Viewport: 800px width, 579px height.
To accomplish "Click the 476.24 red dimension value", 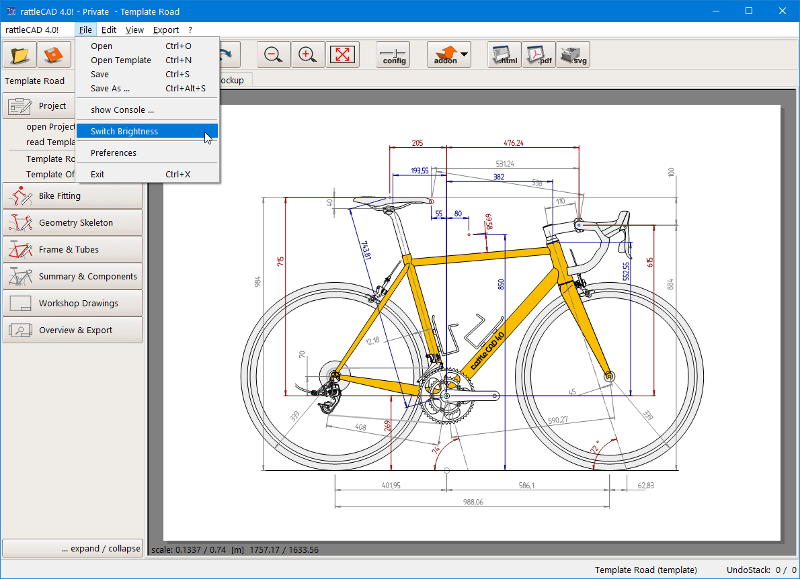I will [x=513, y=143].
